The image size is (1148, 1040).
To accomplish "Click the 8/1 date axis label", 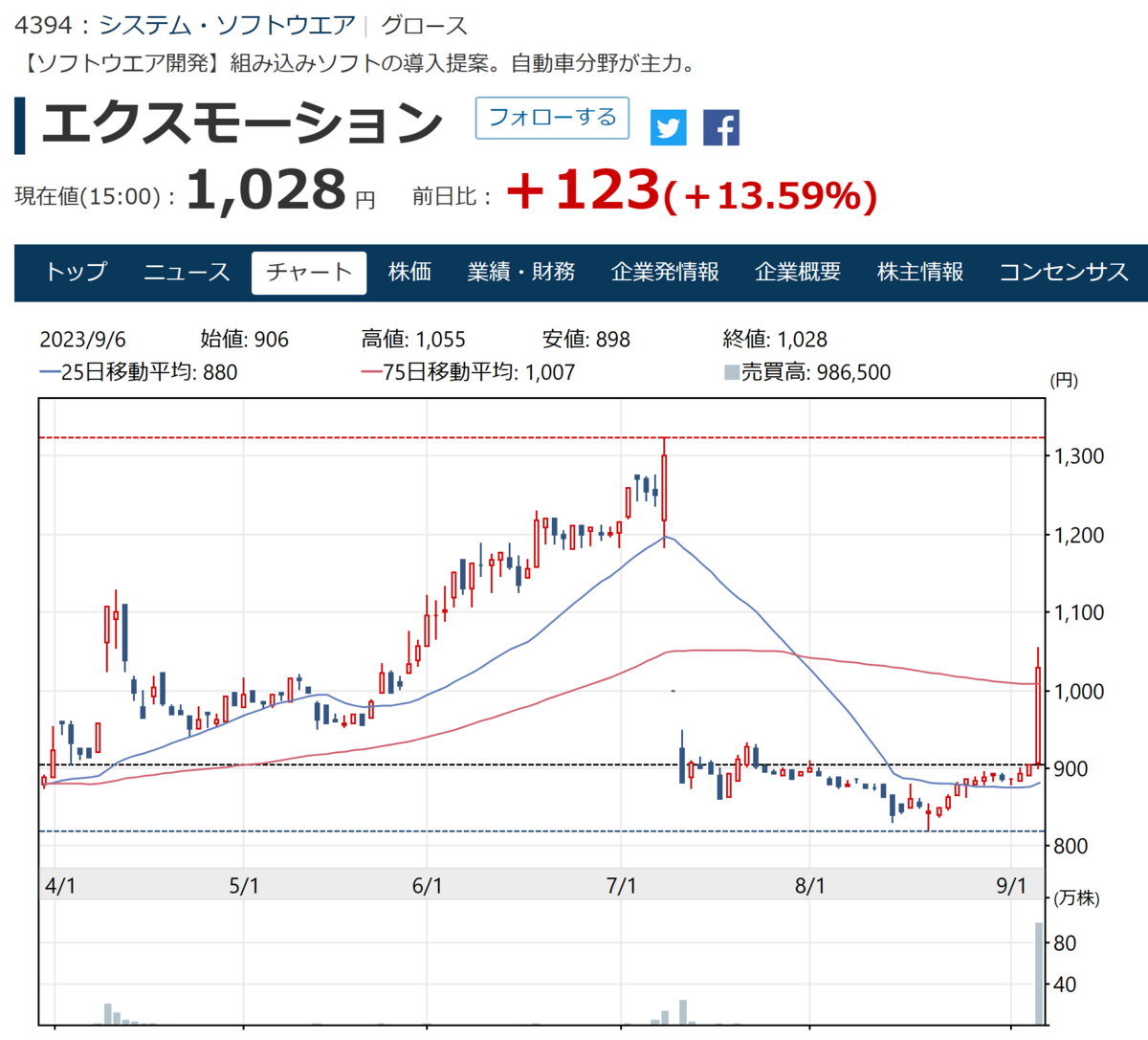I will pyautogui.click(x=809, y=886).
